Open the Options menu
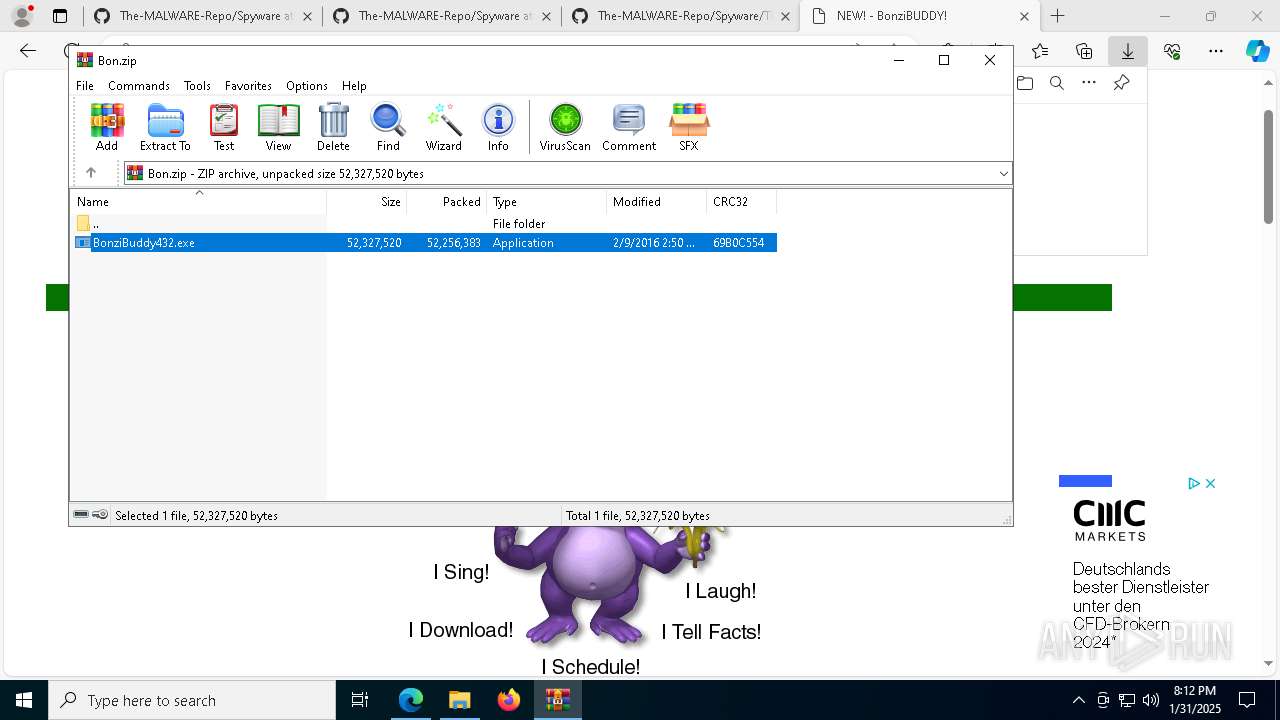Viewport: 1280px width, 720px height. 307,86
